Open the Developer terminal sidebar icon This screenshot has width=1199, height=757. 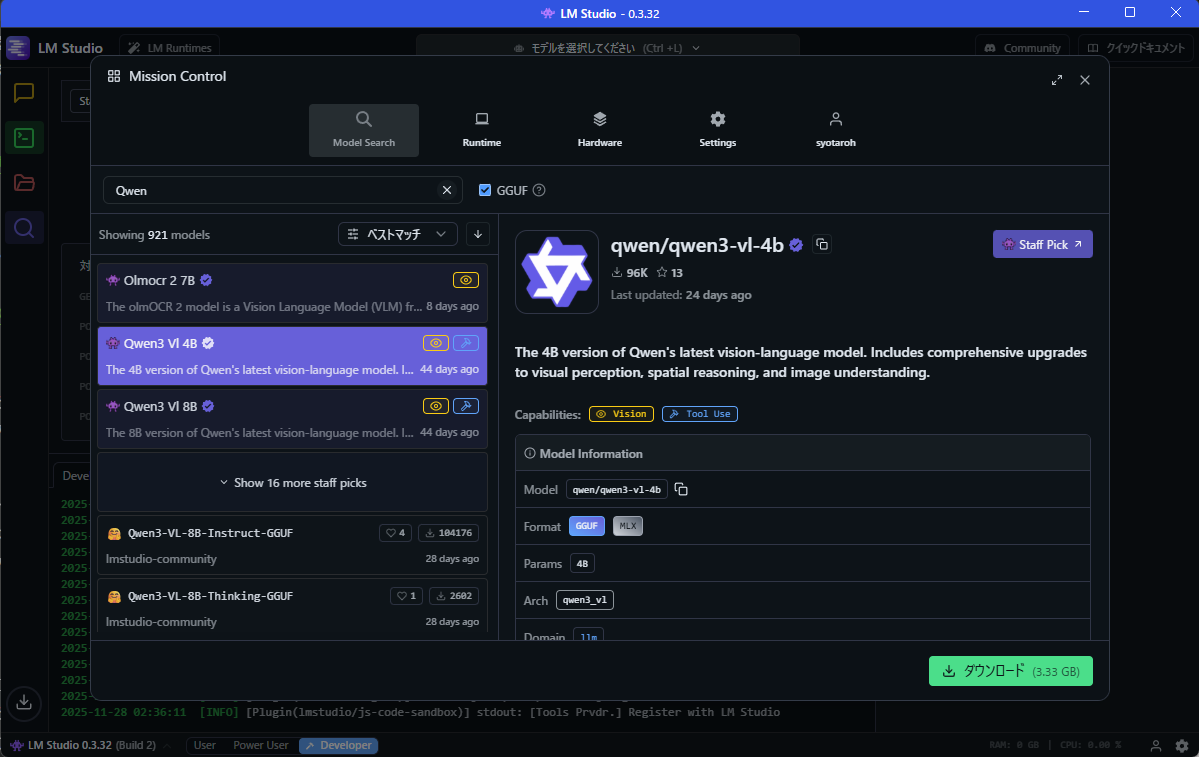(24, 138)
